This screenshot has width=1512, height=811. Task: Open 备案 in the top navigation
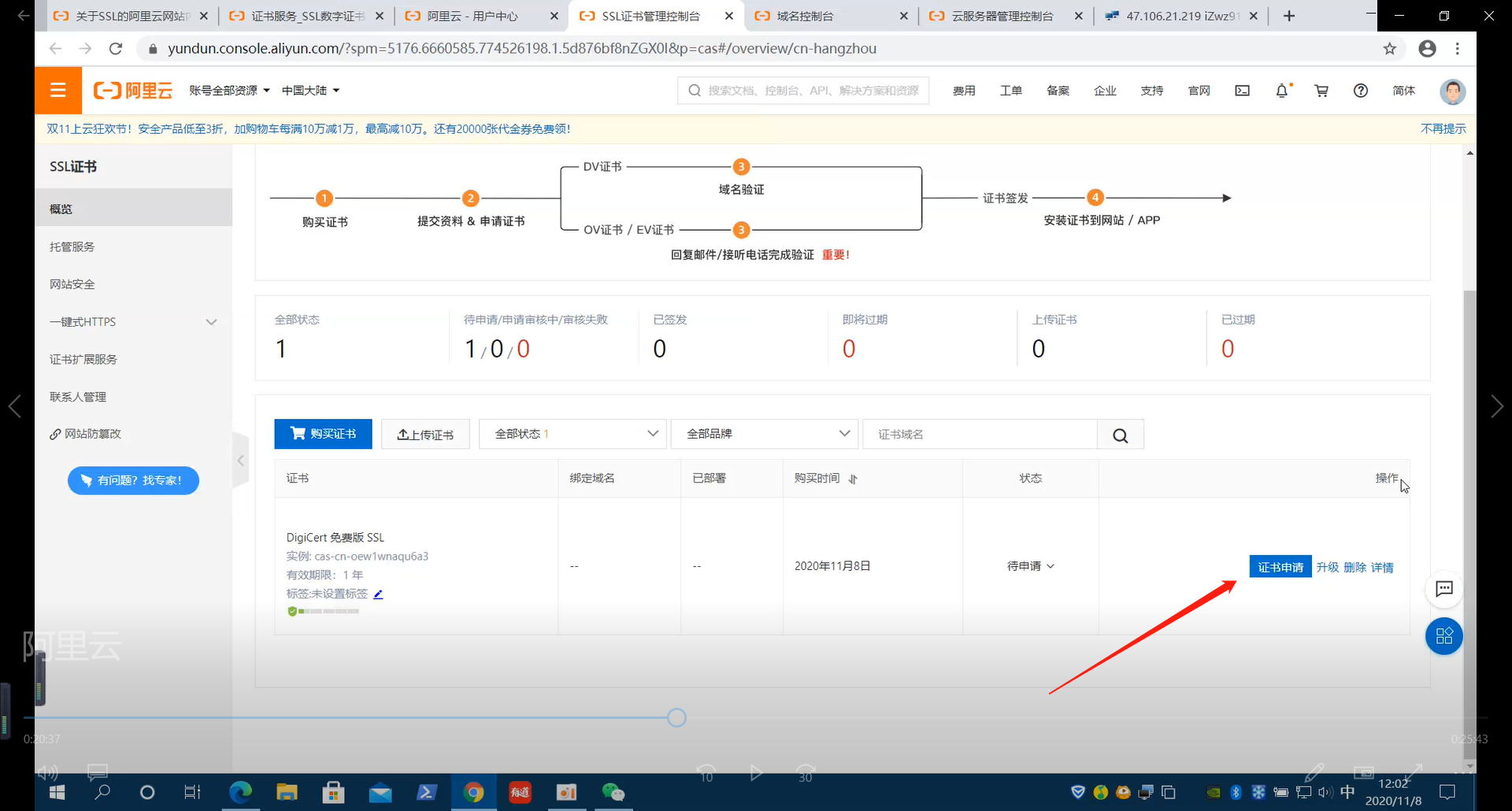click(x=1058, y=91)
